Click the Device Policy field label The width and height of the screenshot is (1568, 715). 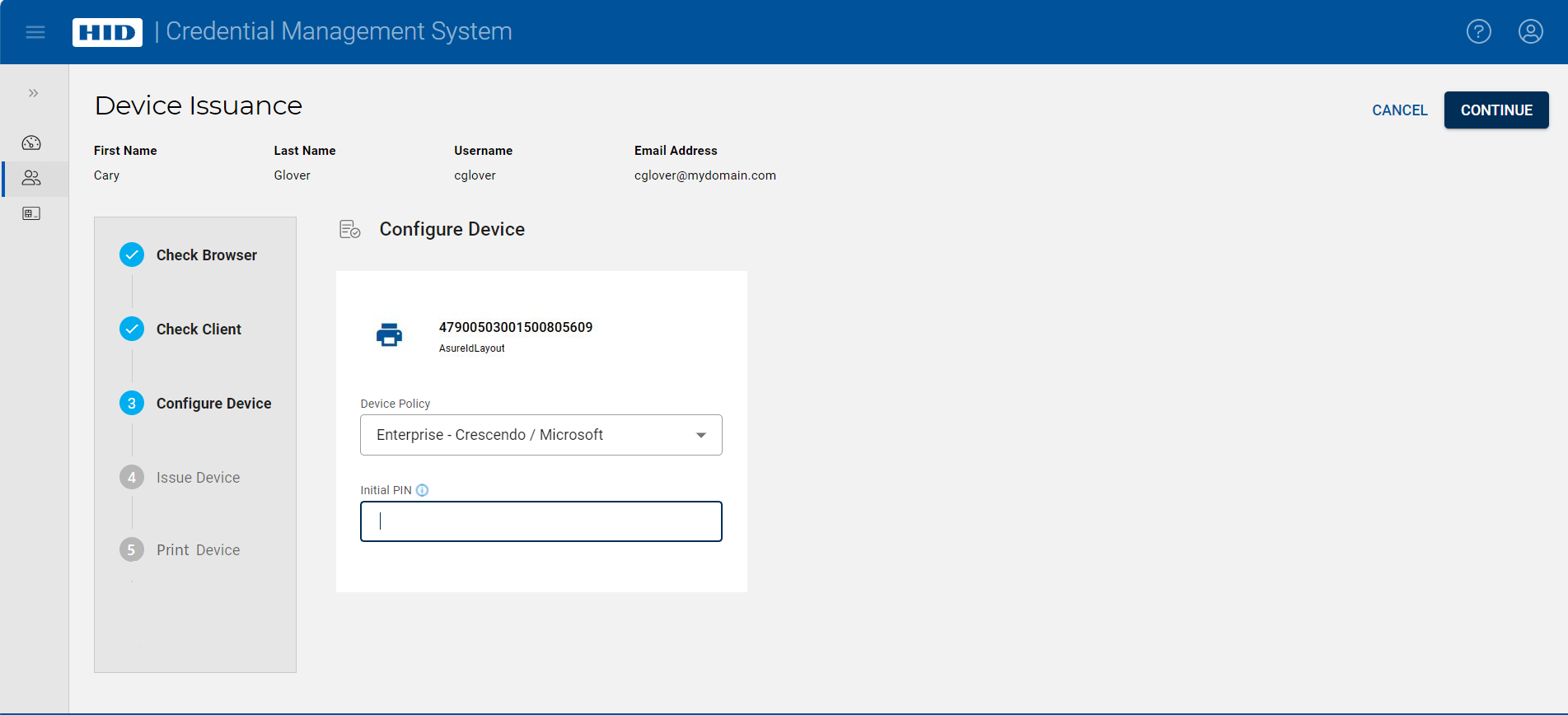coord(396,404)
